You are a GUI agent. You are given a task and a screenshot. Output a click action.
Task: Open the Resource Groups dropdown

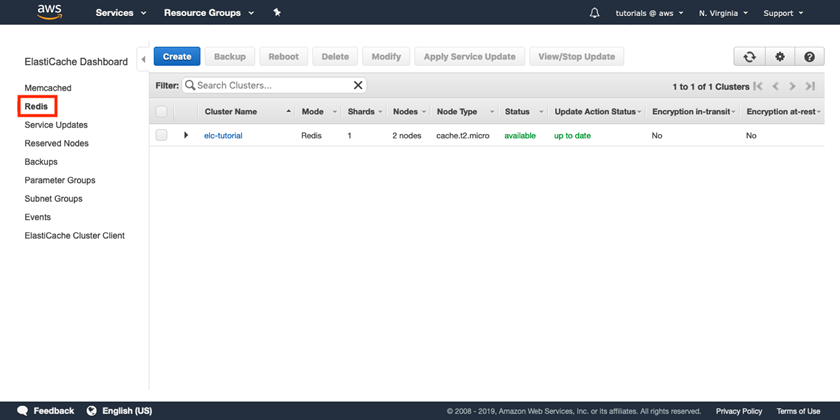pyautogui.click(x=209, y=13)
